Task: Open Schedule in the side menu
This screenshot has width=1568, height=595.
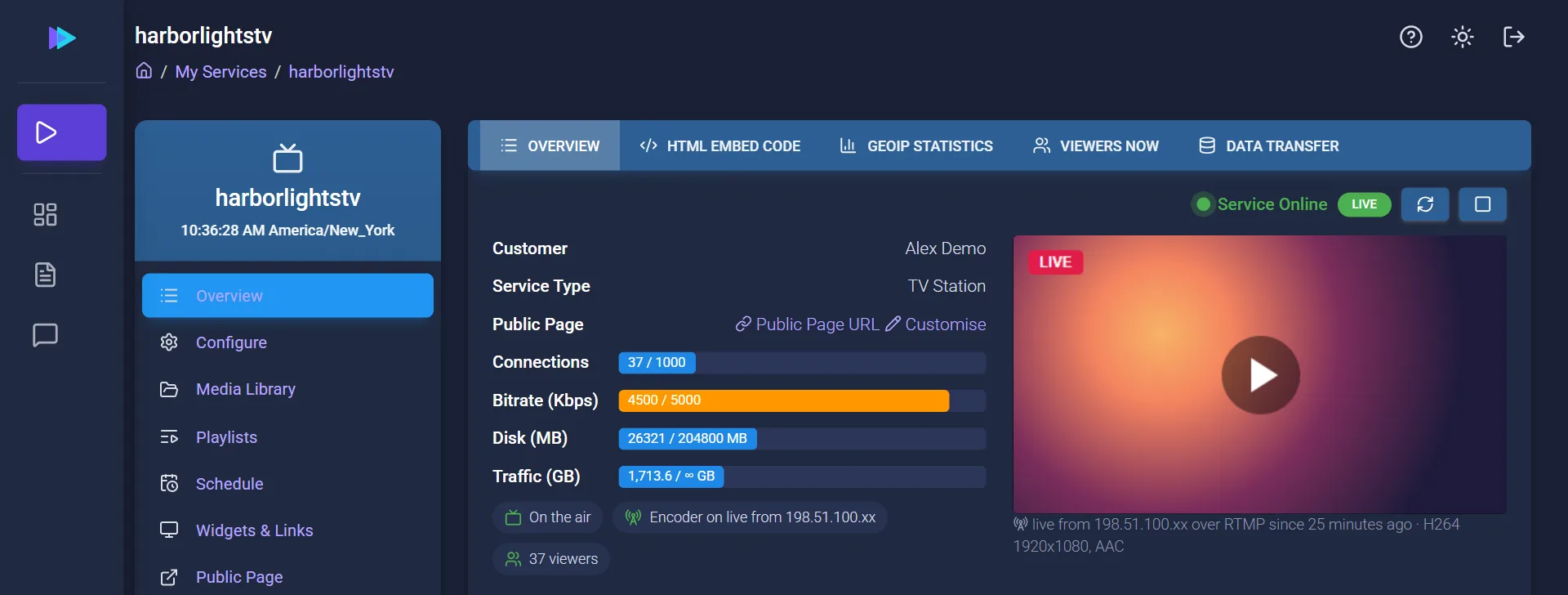Action: coord(287,484)
